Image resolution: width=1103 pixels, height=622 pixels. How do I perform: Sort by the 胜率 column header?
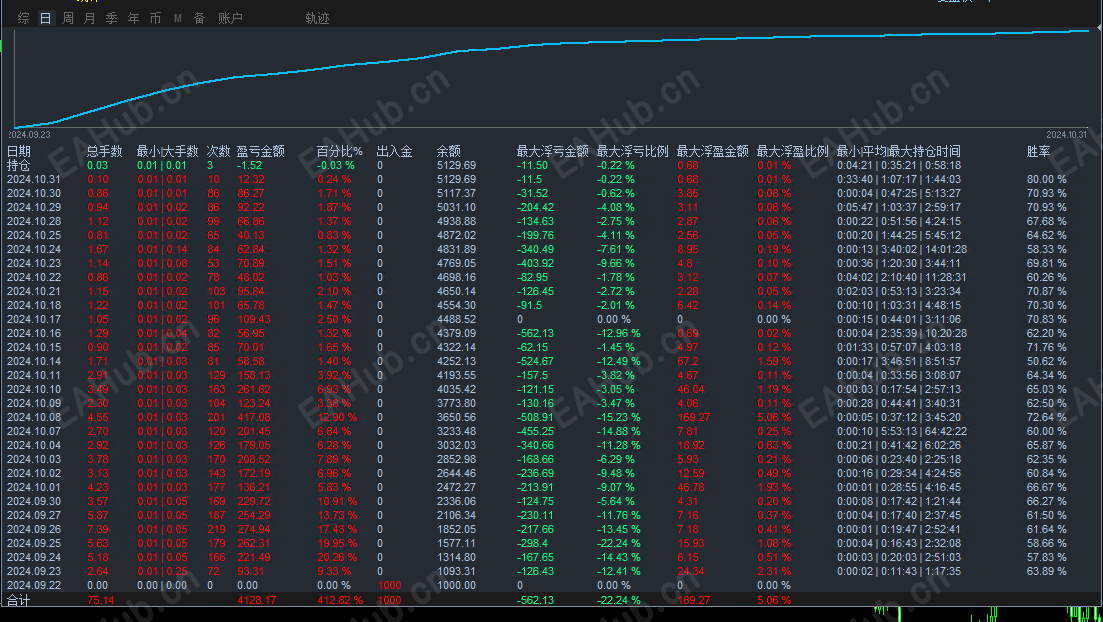tap(1038, 151)
